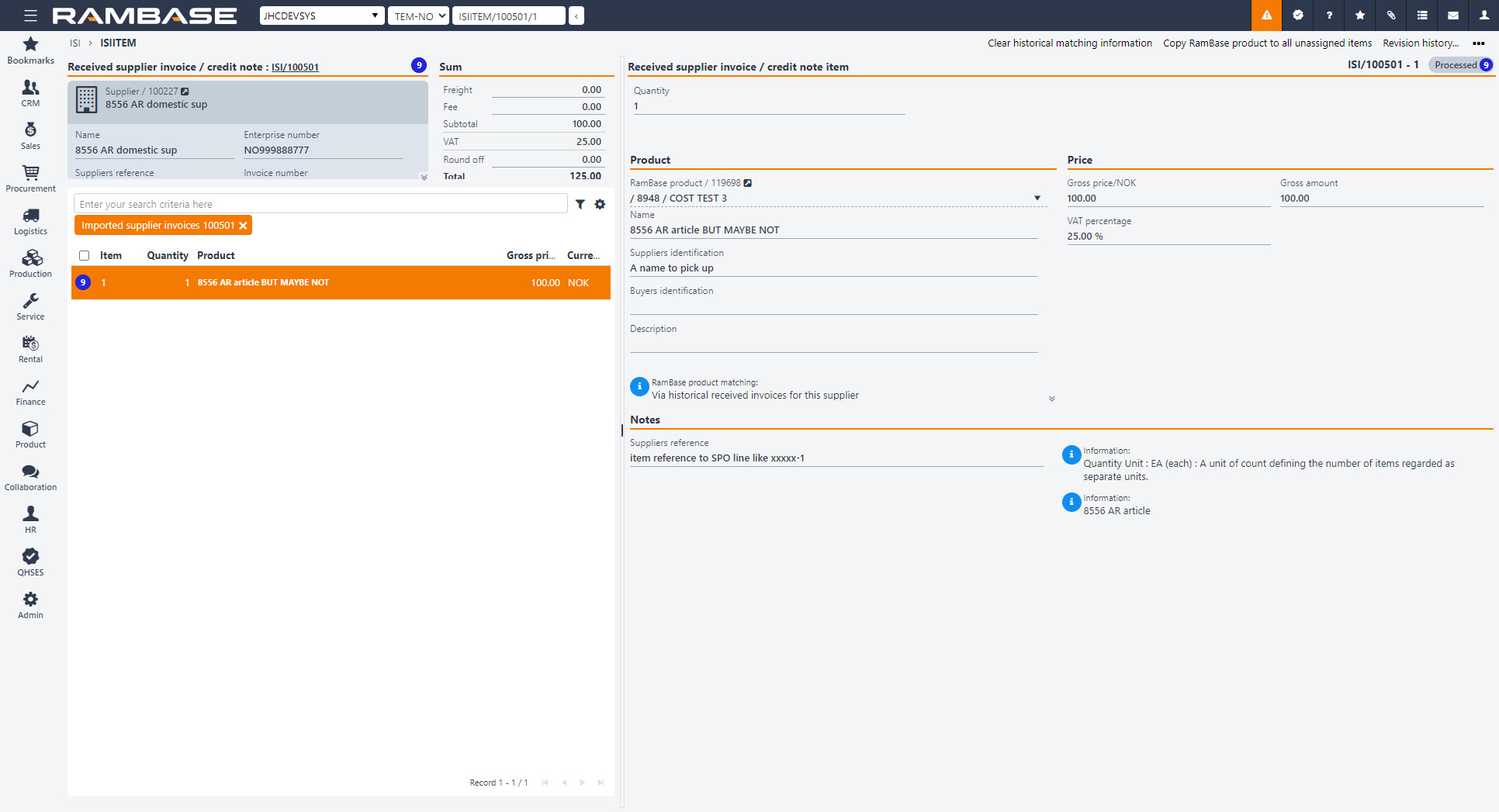
Task: Expand the RamBase product dropdown arrow
Action: point(1037,199)
